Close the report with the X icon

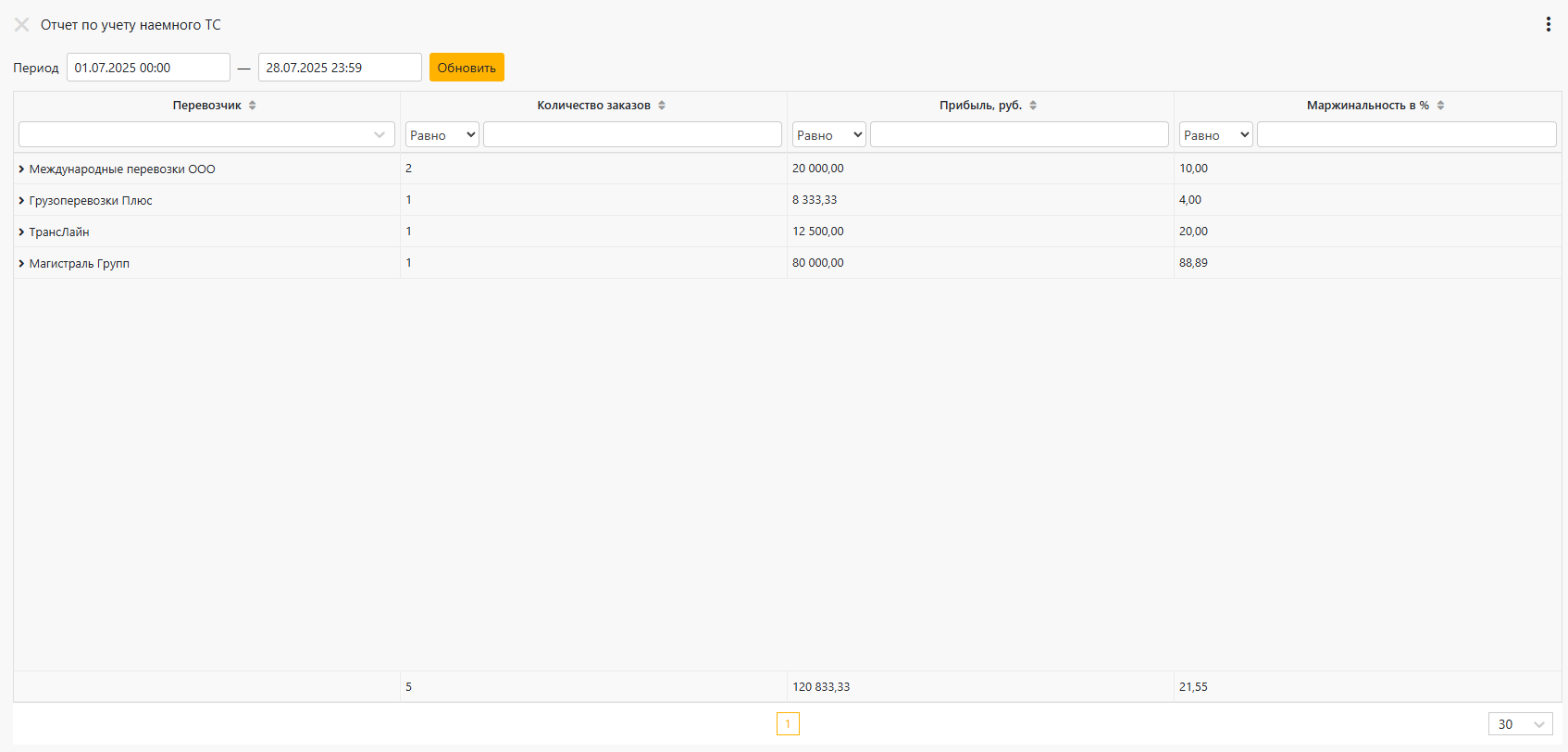click(21, 25)
